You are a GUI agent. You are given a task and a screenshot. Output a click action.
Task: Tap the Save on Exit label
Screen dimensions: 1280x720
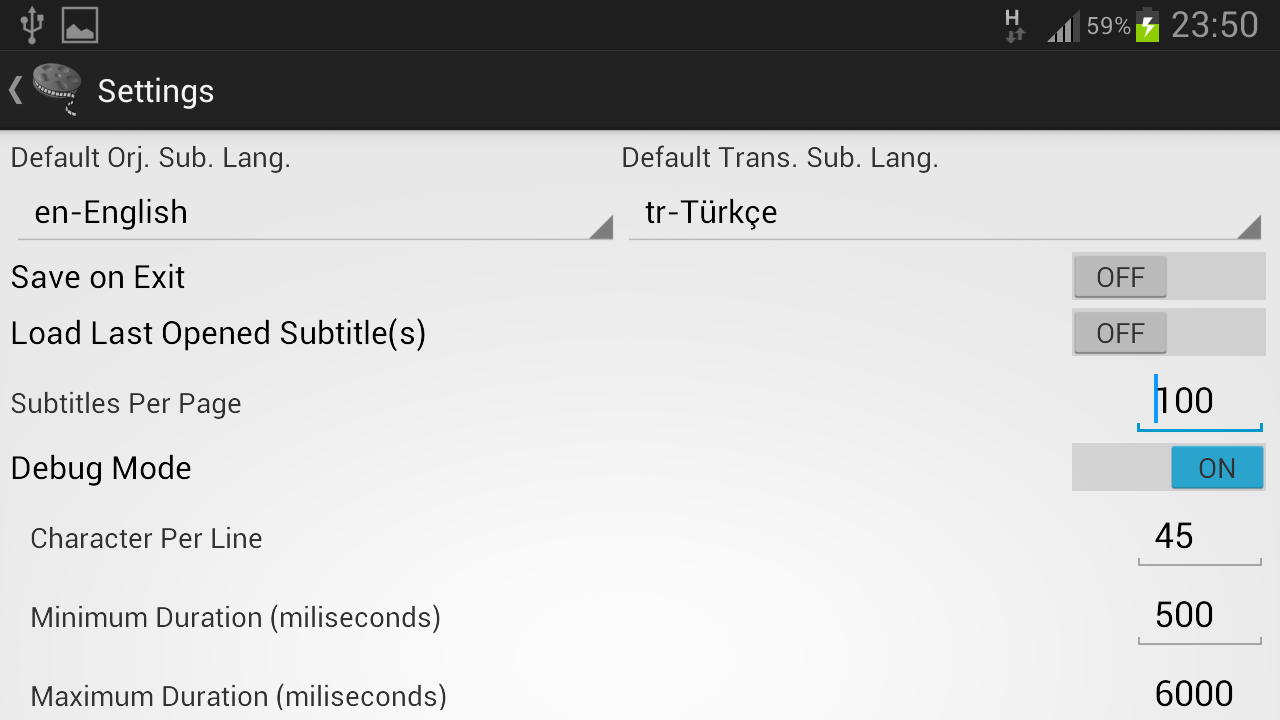98,277
